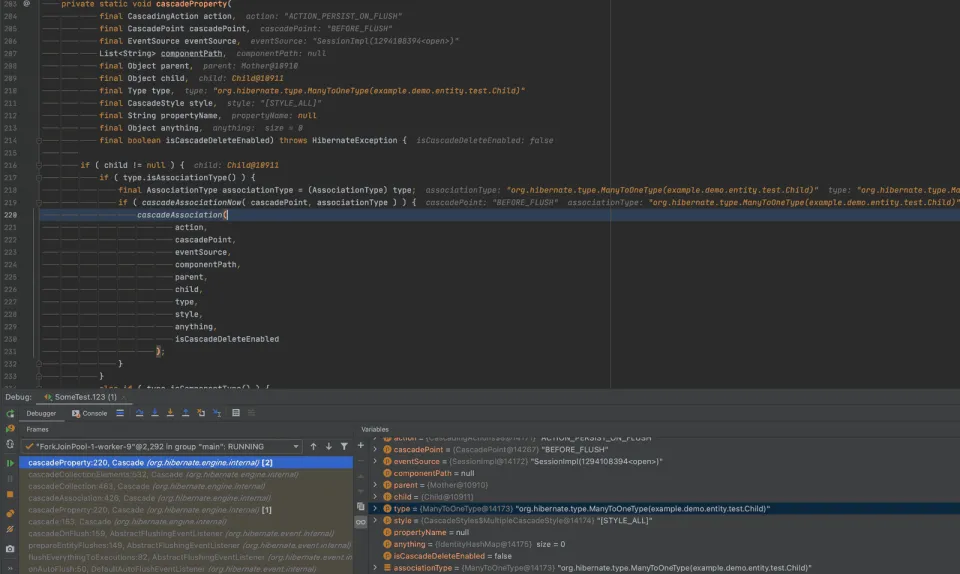Click the Run to Cursor icon
The width and height of the screenshot is (960, 574).
point(217,413)
